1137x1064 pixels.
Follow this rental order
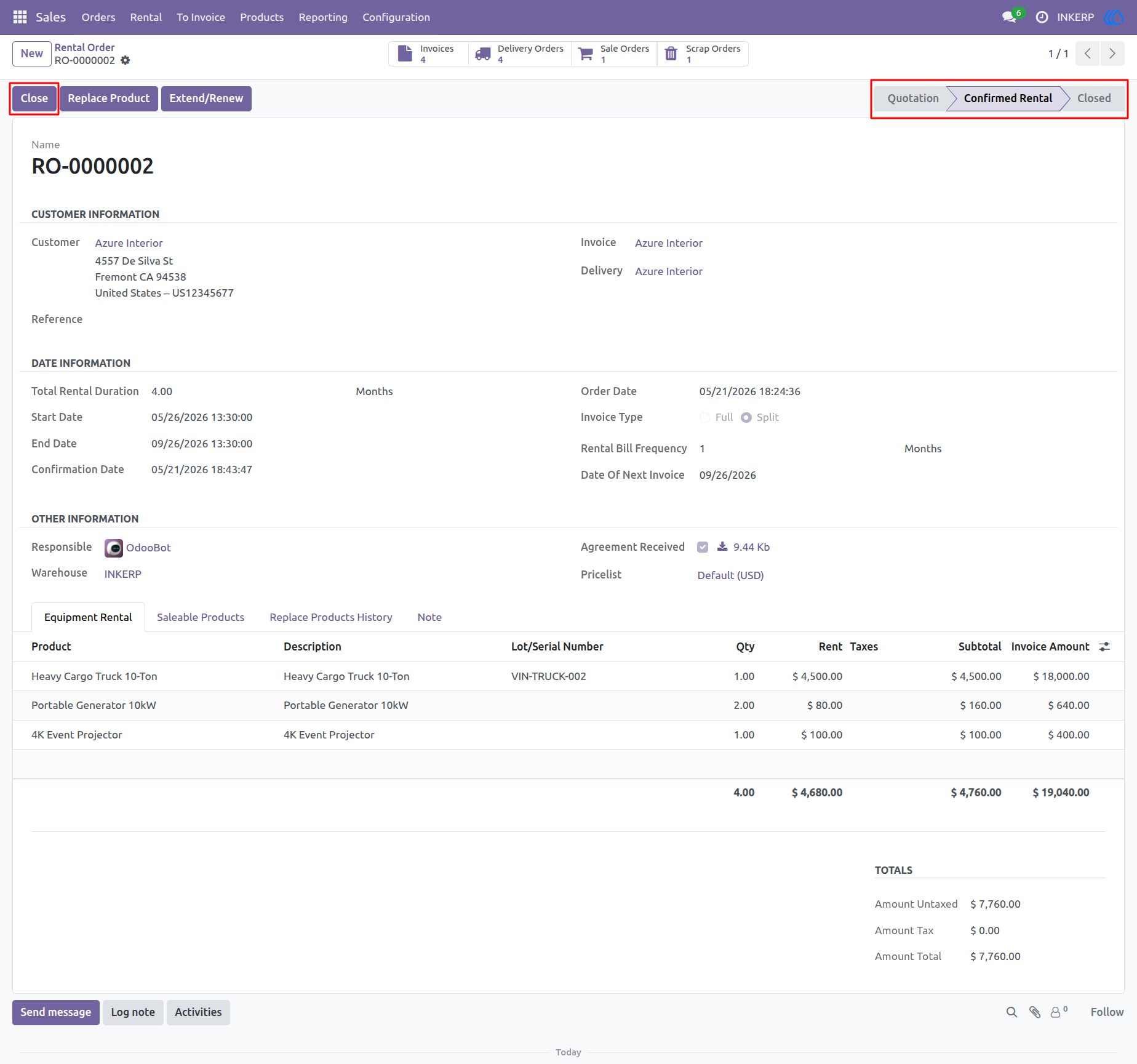click(x=1107, y=1012)
